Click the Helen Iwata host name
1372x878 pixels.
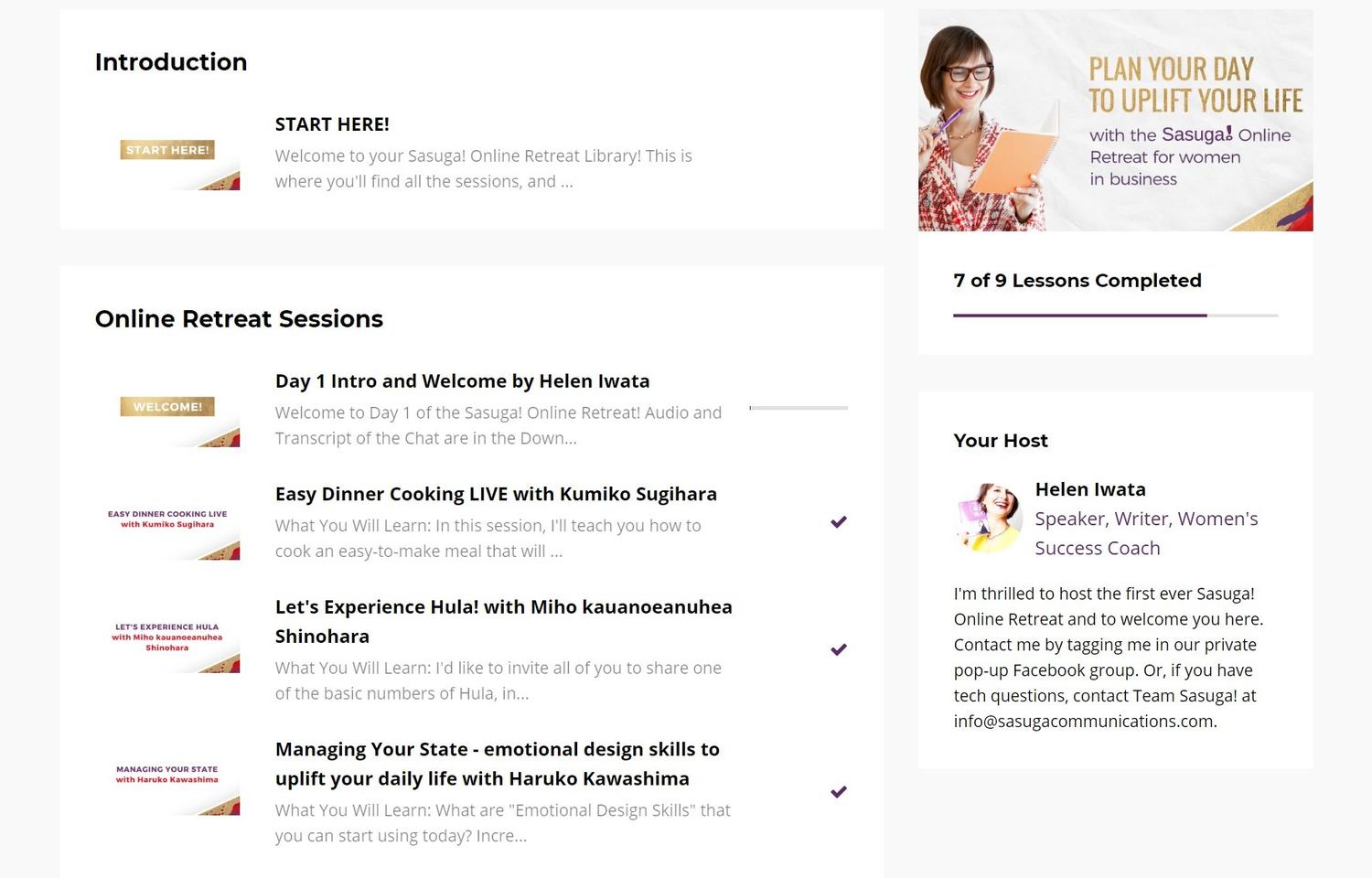pos(1090,489)
